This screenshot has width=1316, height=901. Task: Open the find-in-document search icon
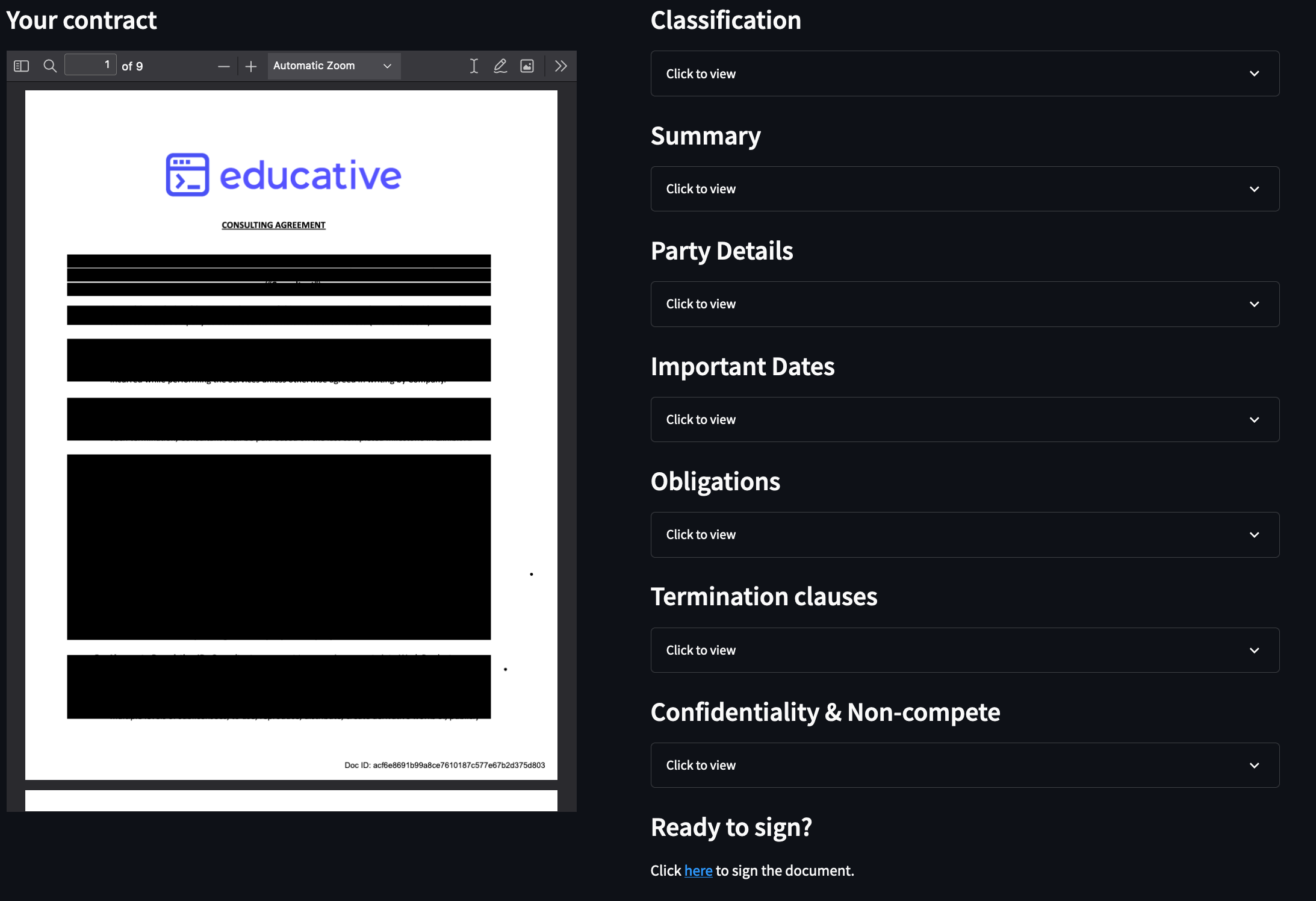pyautogui.click(x=50, y=66)
